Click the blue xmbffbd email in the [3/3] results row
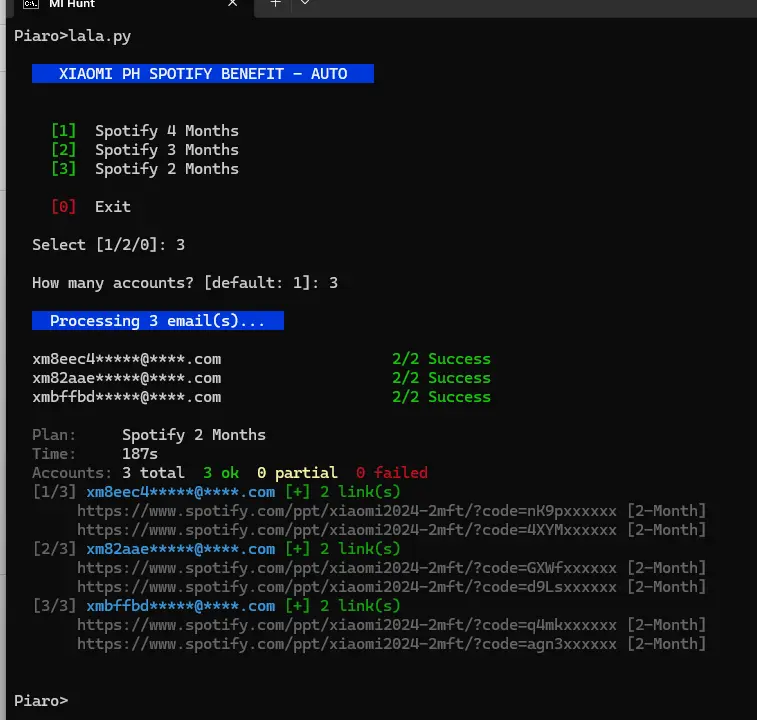Screen dimensions: 757x720 181,606
